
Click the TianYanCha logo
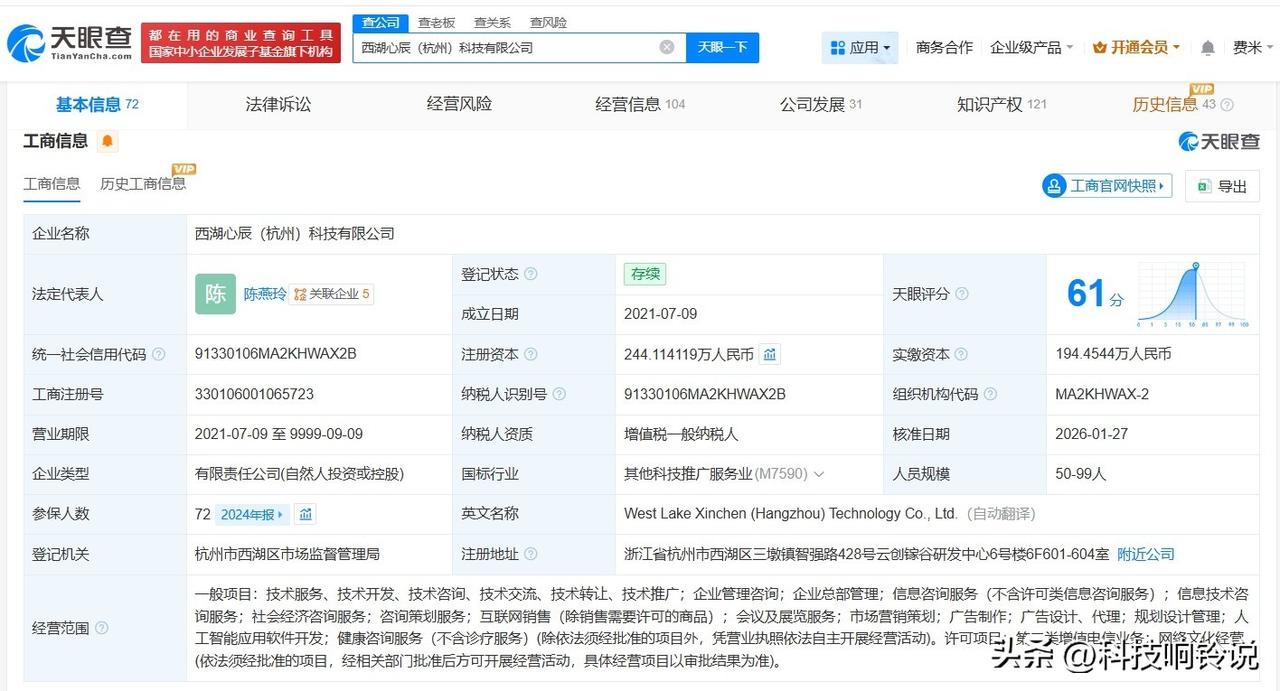pos(70,43)
